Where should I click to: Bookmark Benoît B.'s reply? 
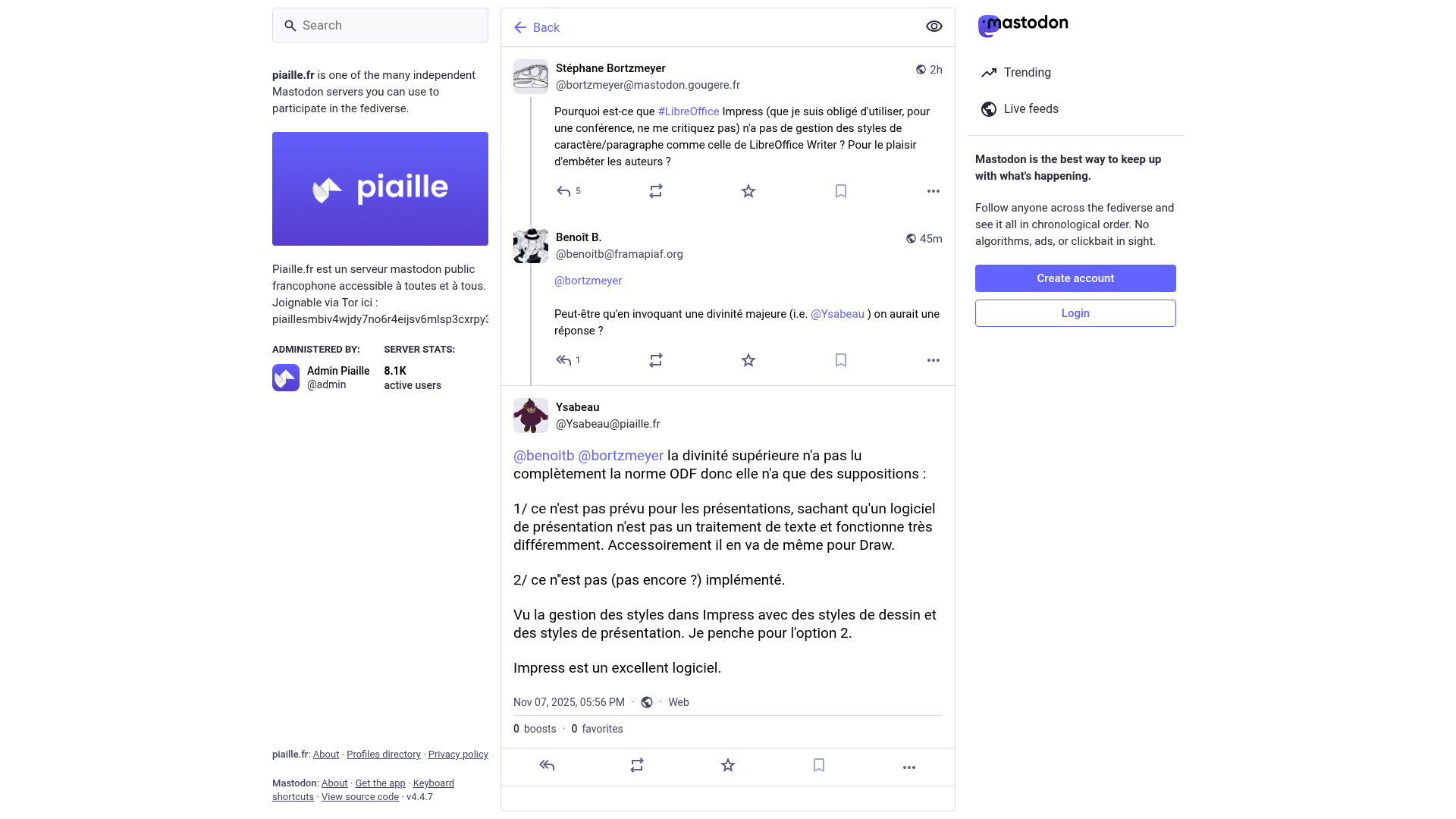coord(841,360)
